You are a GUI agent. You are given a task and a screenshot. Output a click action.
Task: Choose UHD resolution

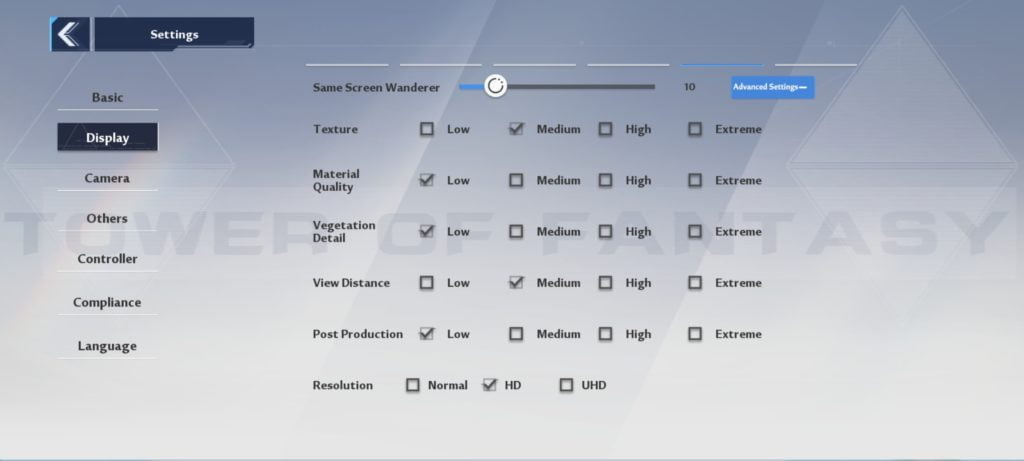pos(566,385)
